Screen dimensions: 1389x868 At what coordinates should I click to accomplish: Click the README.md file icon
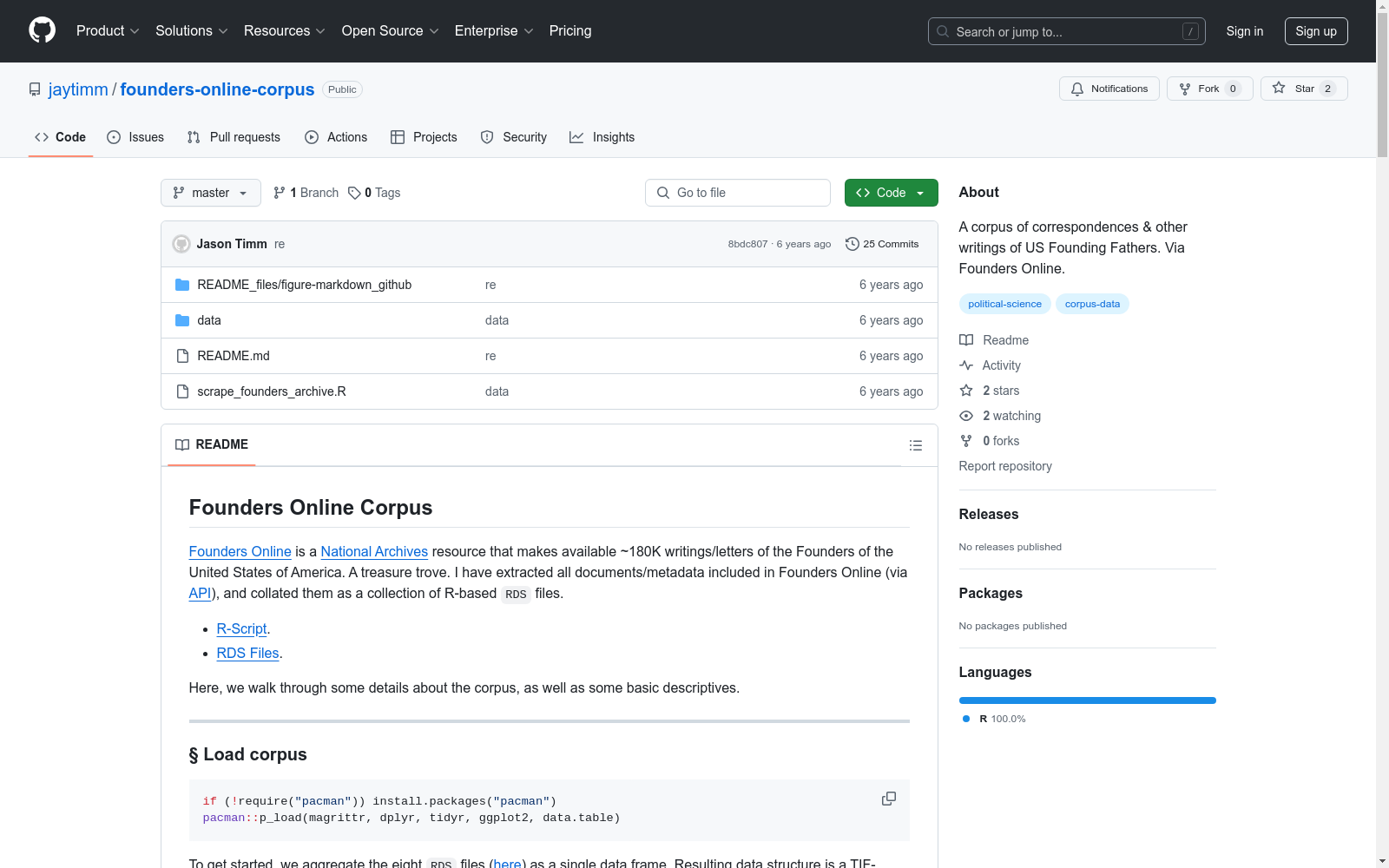point(182,356)
